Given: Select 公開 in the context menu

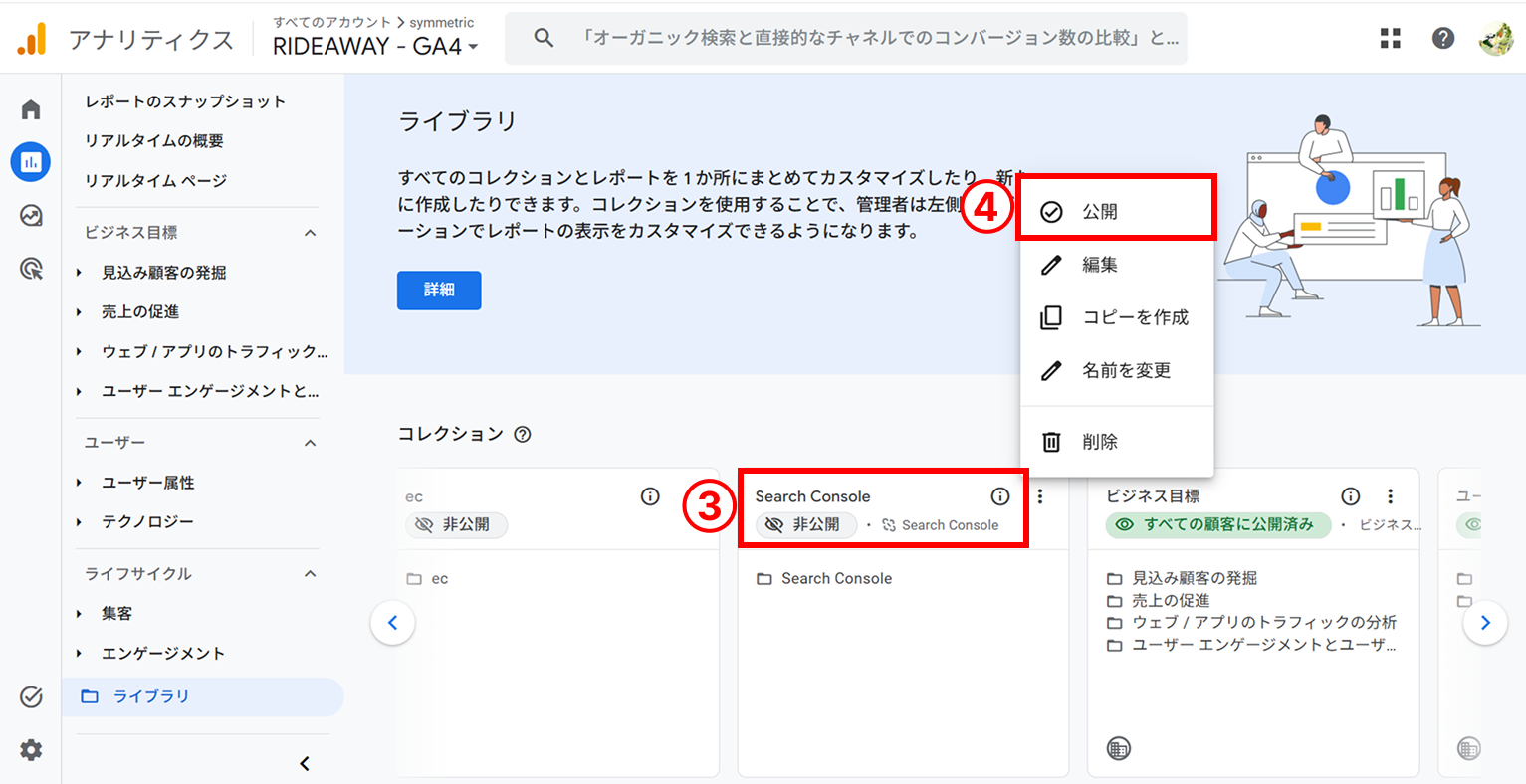Looking at the screenshot, I should click(1117, 211).
